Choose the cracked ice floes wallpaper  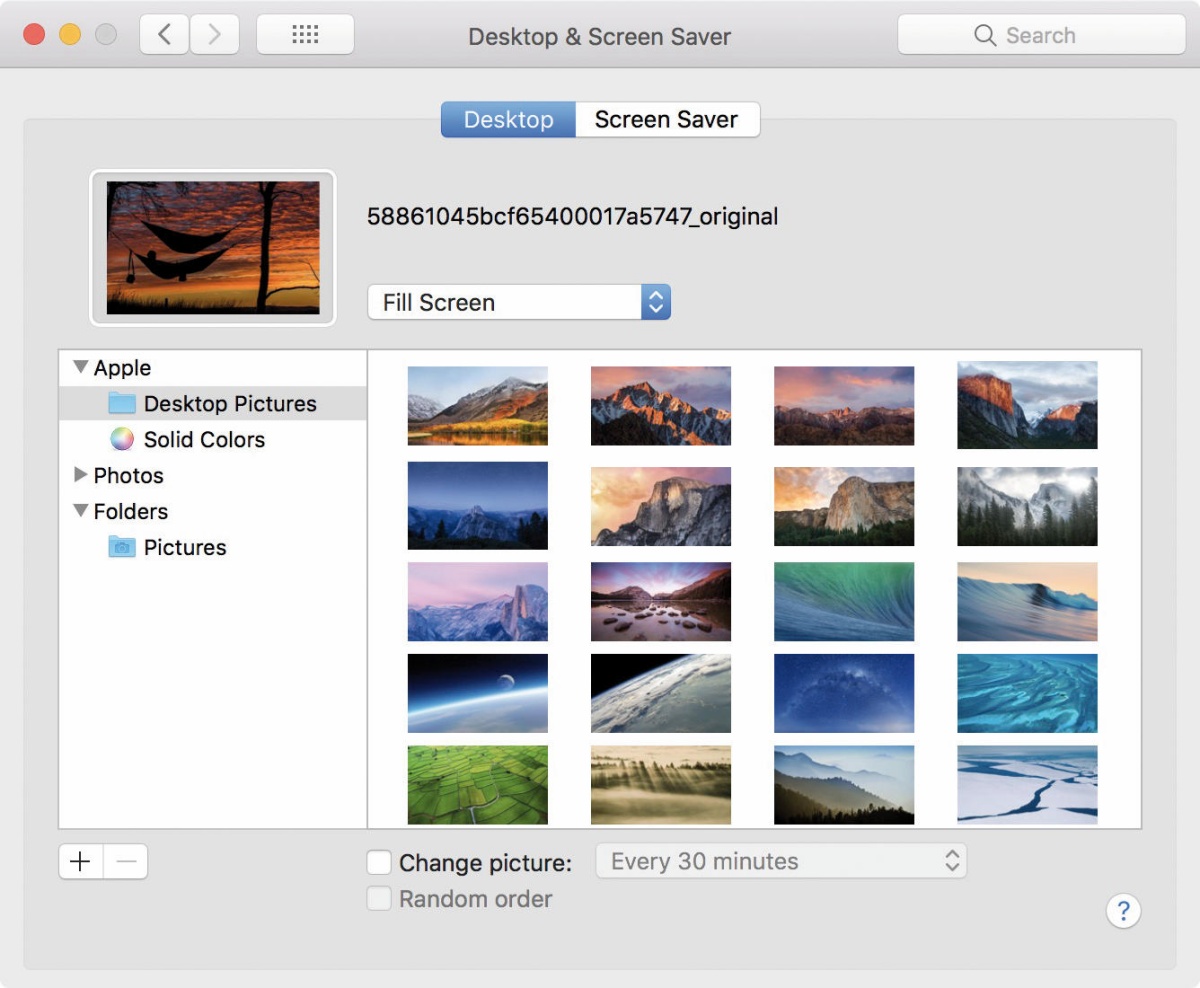[1027, 785]
